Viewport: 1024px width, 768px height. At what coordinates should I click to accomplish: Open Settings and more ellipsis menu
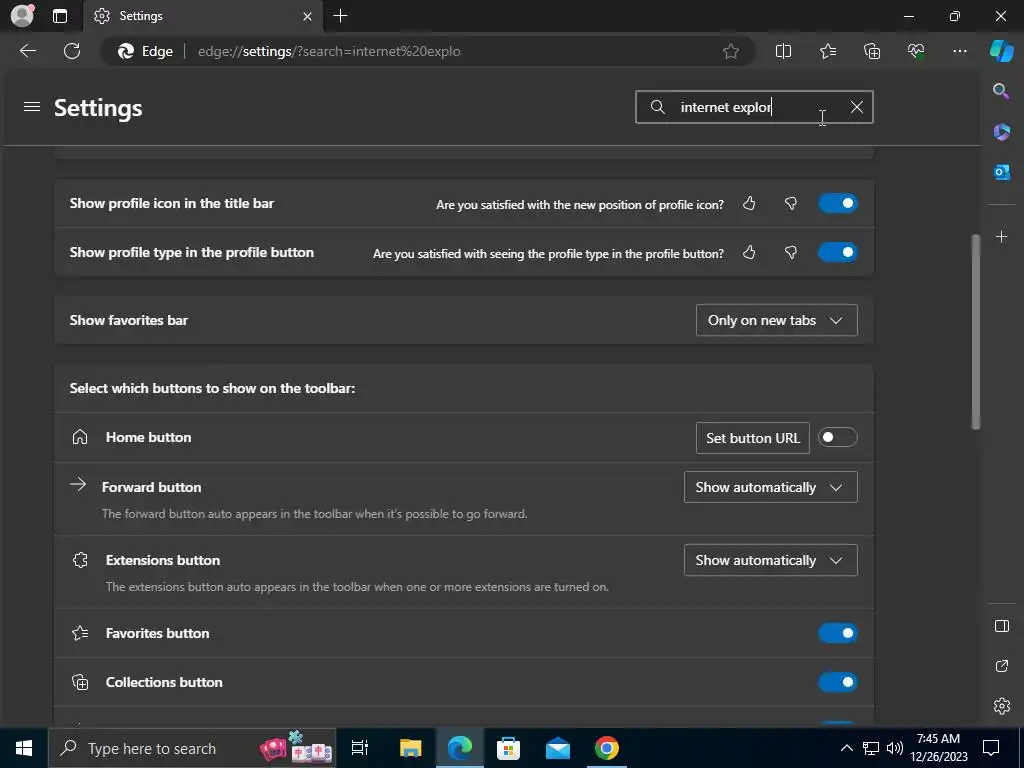pos(959,51)
